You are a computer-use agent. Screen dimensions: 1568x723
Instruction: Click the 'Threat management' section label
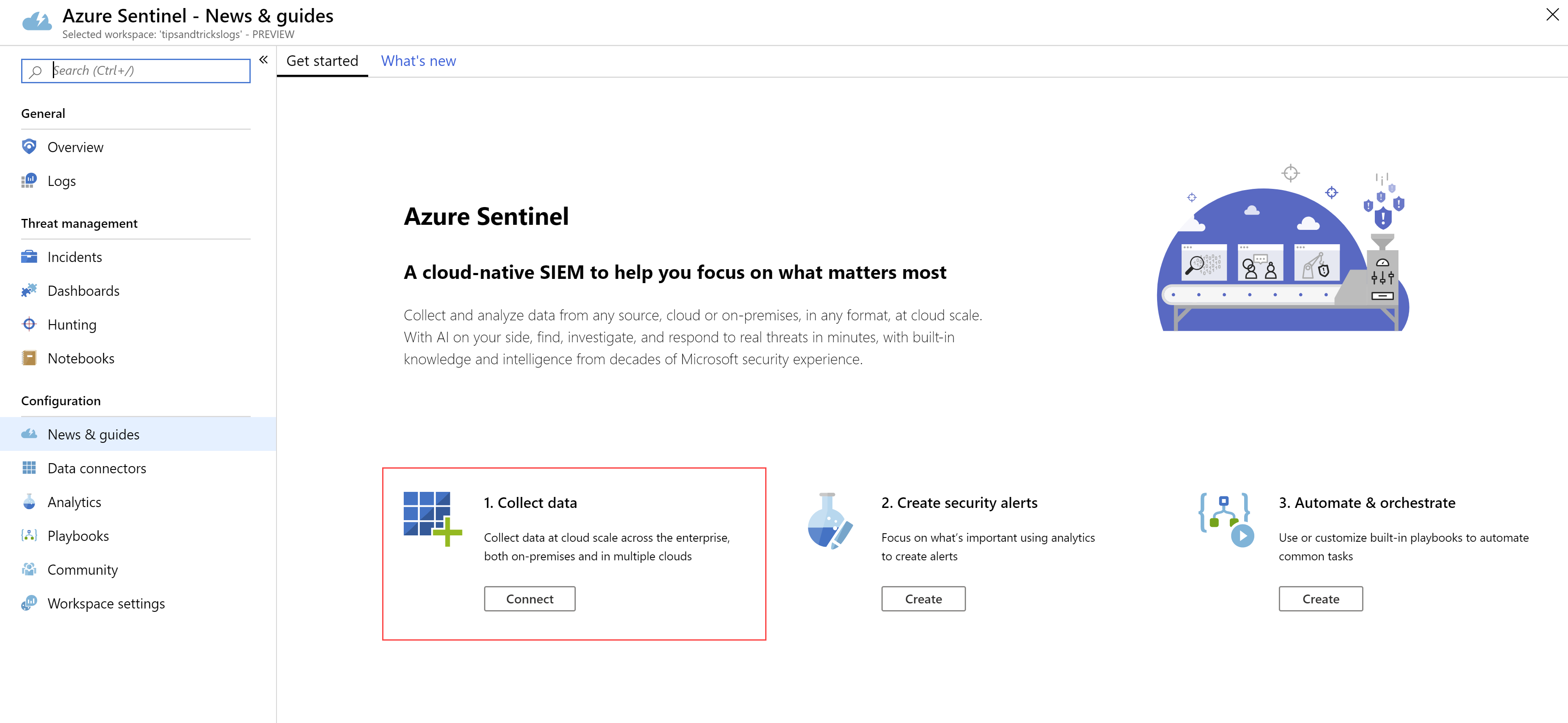pyautogui.click(x=79, y=224)
